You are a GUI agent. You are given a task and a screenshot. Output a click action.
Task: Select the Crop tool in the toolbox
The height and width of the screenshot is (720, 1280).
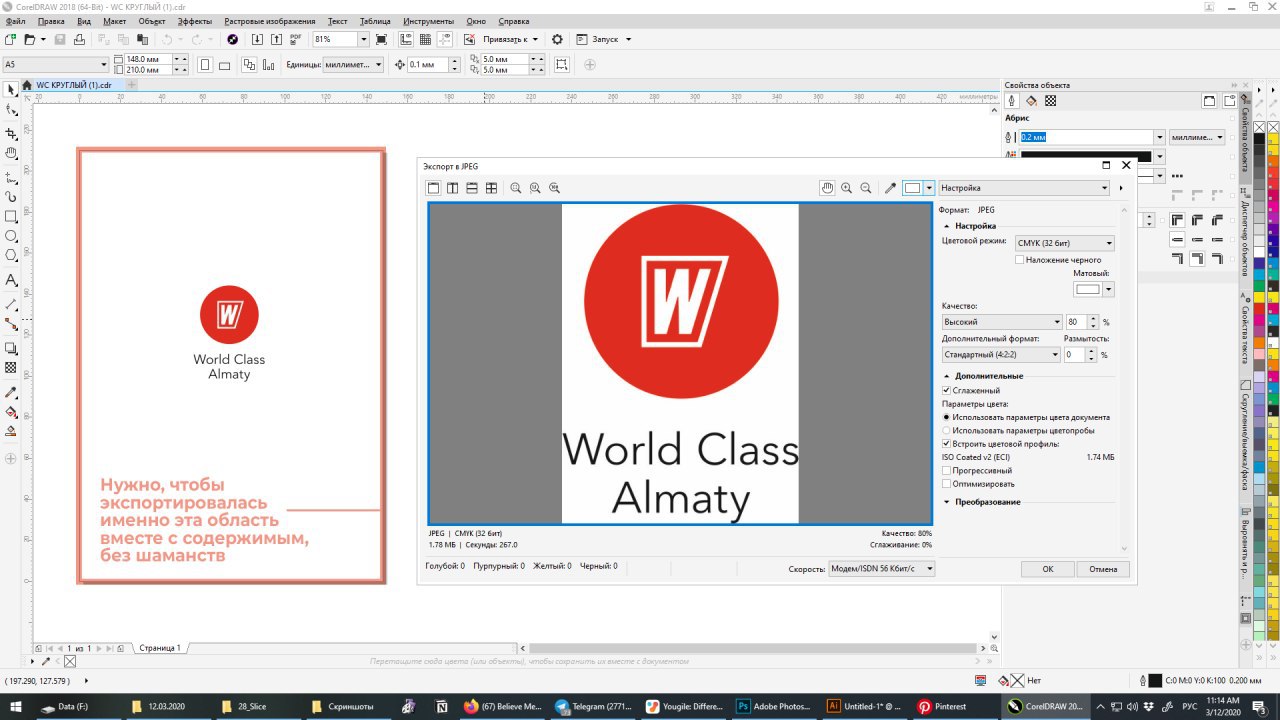coord(11,133)
